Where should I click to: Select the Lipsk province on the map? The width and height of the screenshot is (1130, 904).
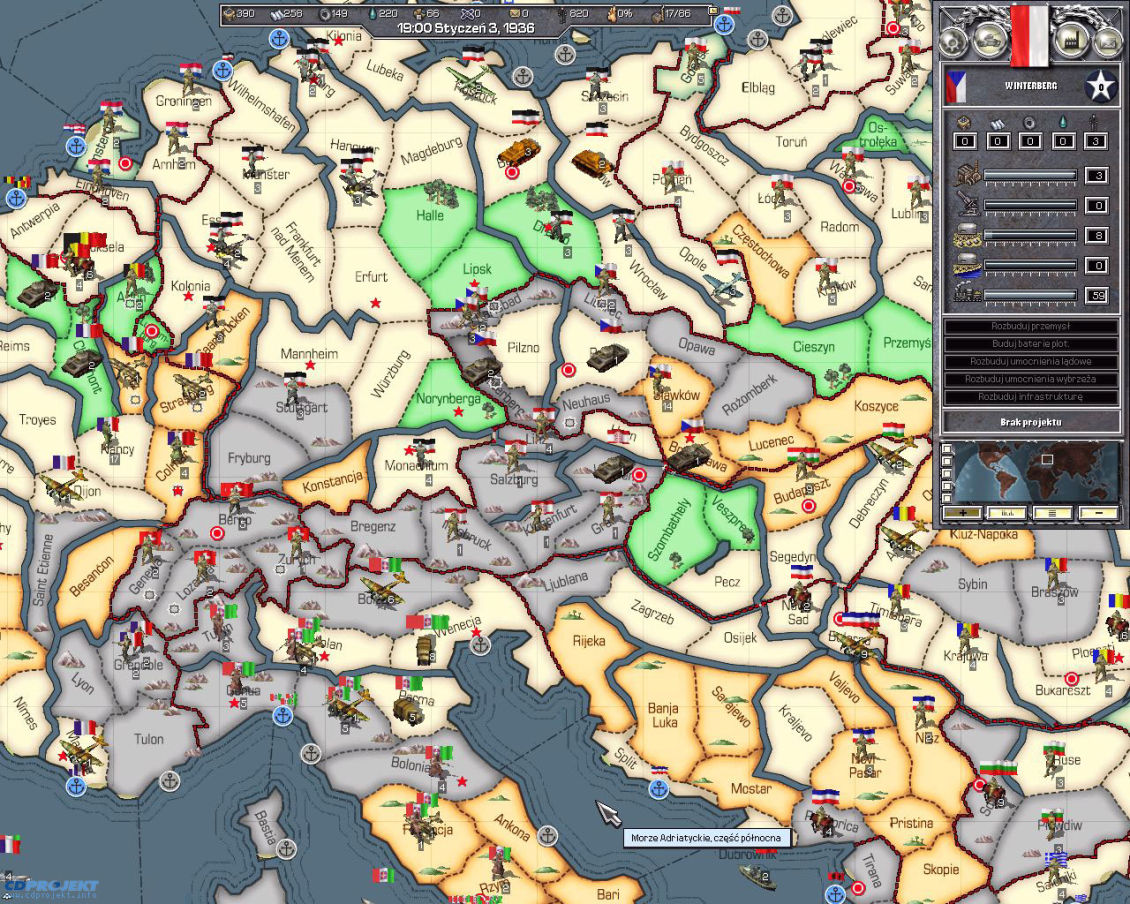coord(476,269)
